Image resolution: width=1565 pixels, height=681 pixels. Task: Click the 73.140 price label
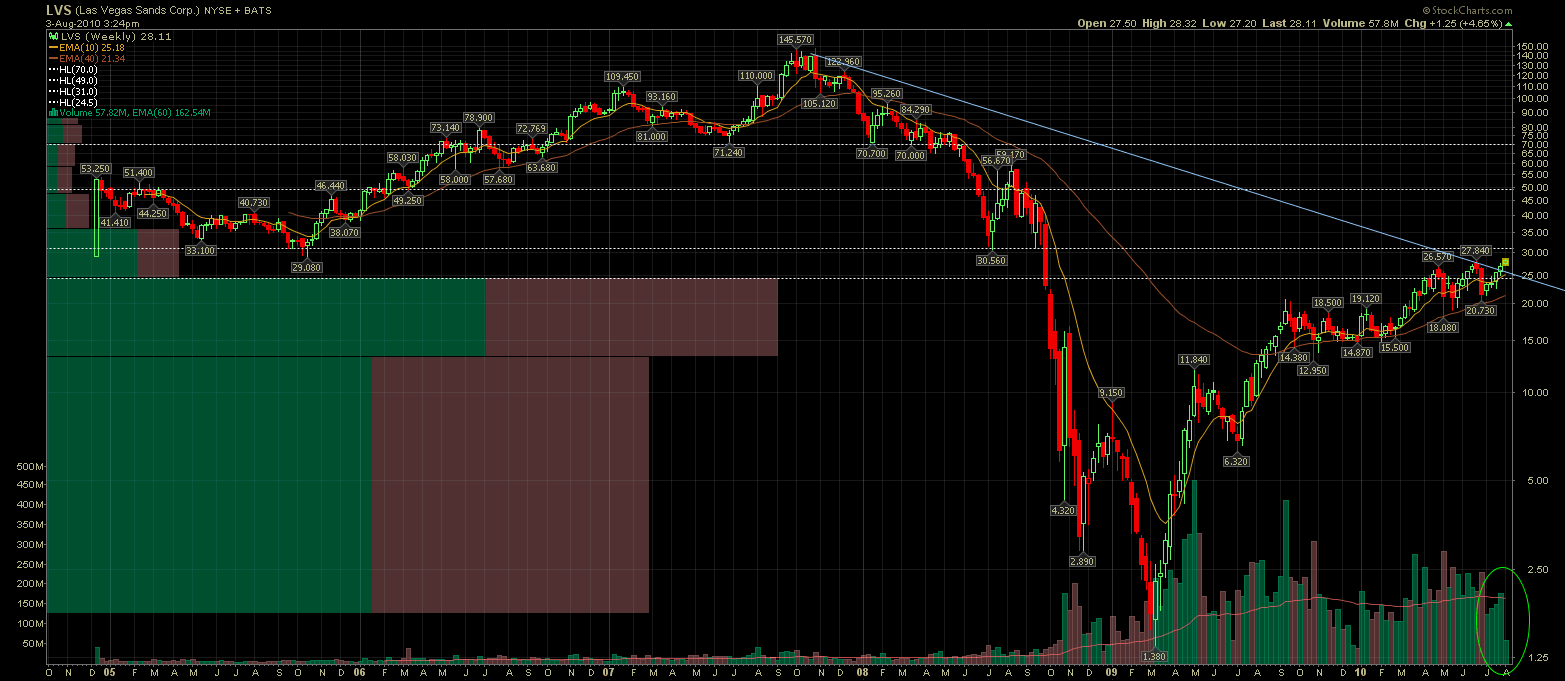point(446,127)
